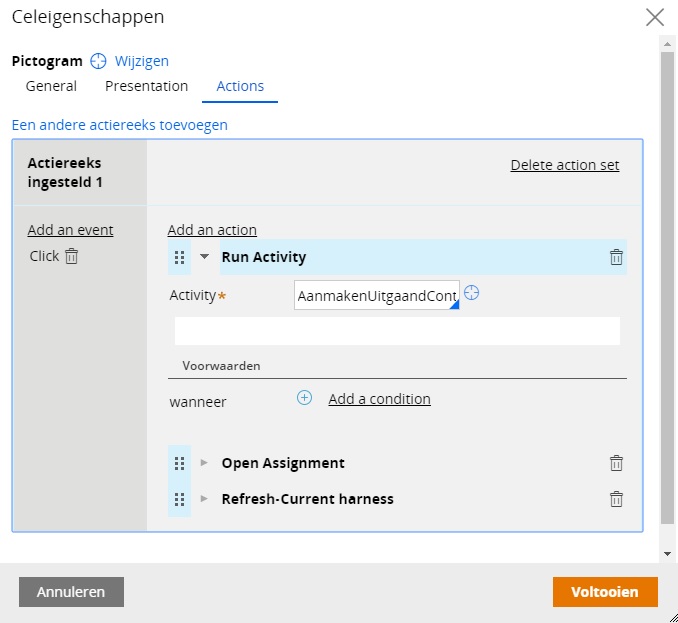Click the Voltooien button
The height and width of the screenshot is (623, 678).
tap(605, 592)
